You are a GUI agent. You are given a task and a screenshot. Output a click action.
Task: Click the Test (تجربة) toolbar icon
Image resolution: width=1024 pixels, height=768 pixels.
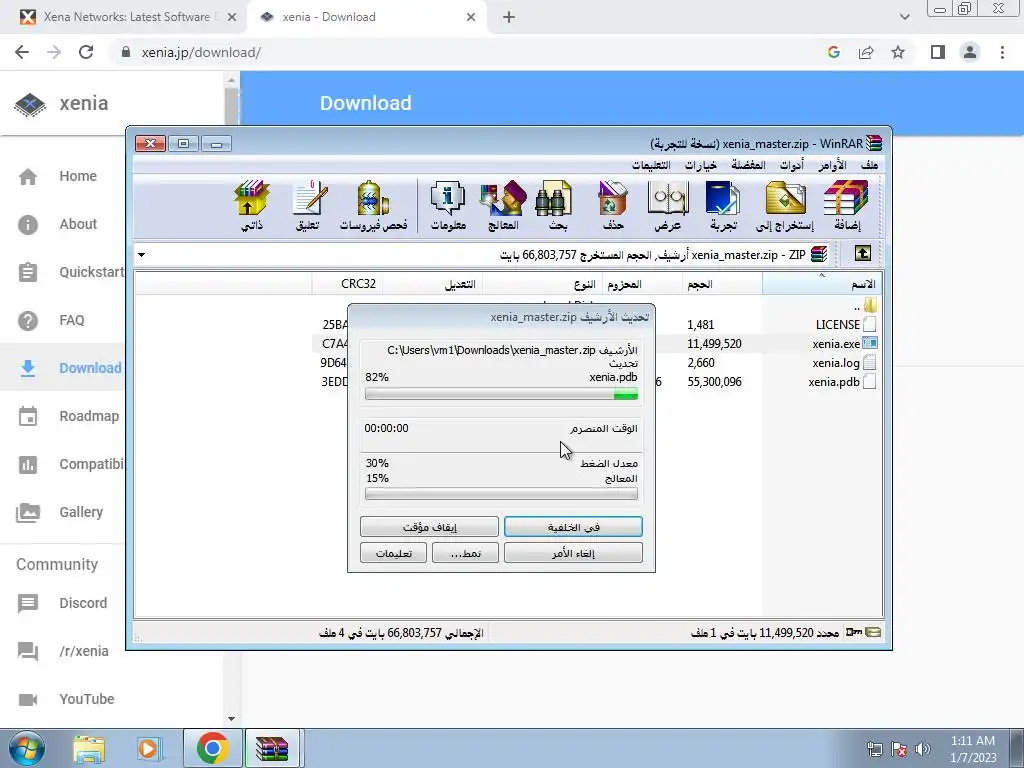[x=723, y=206]
